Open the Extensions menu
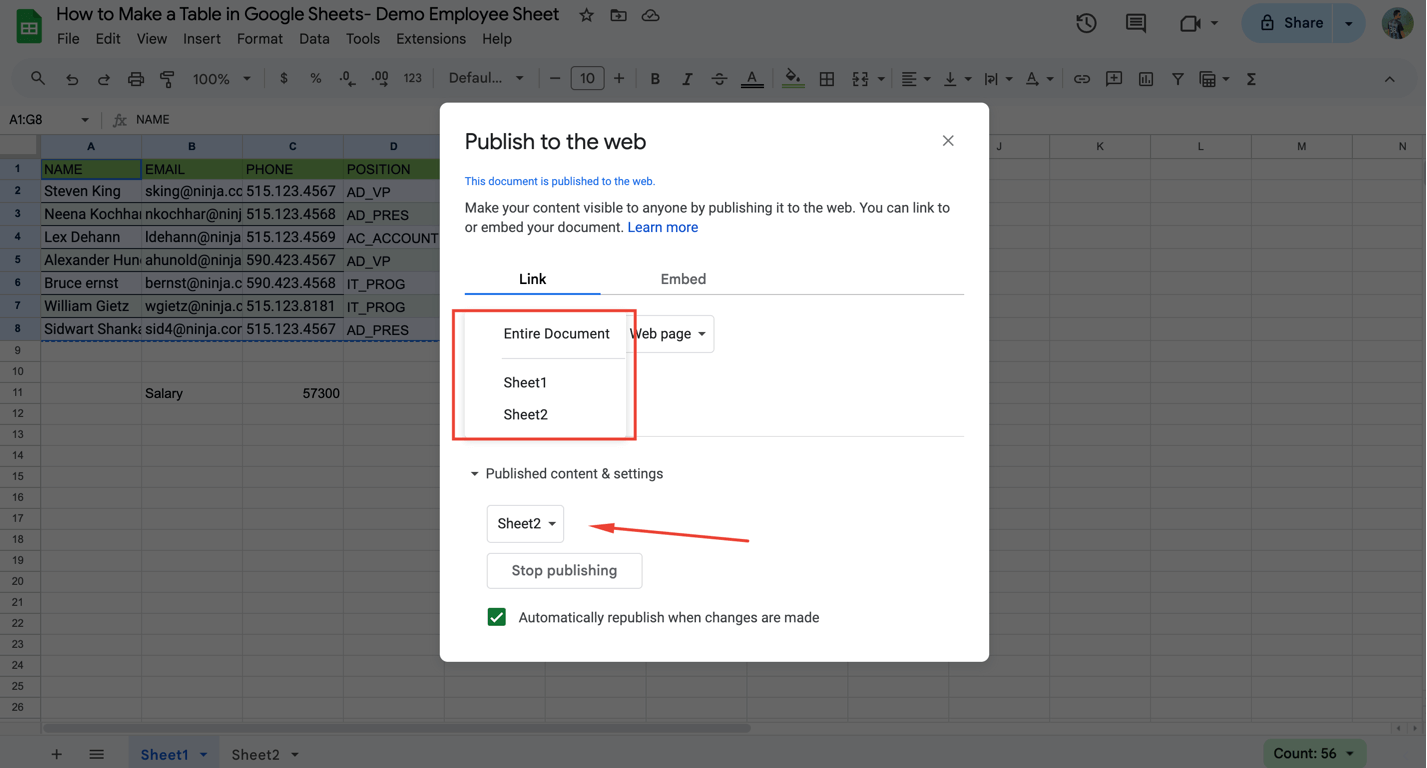Image resolution: width=1427 pixels, height=768 pixels. coord(431,39)
